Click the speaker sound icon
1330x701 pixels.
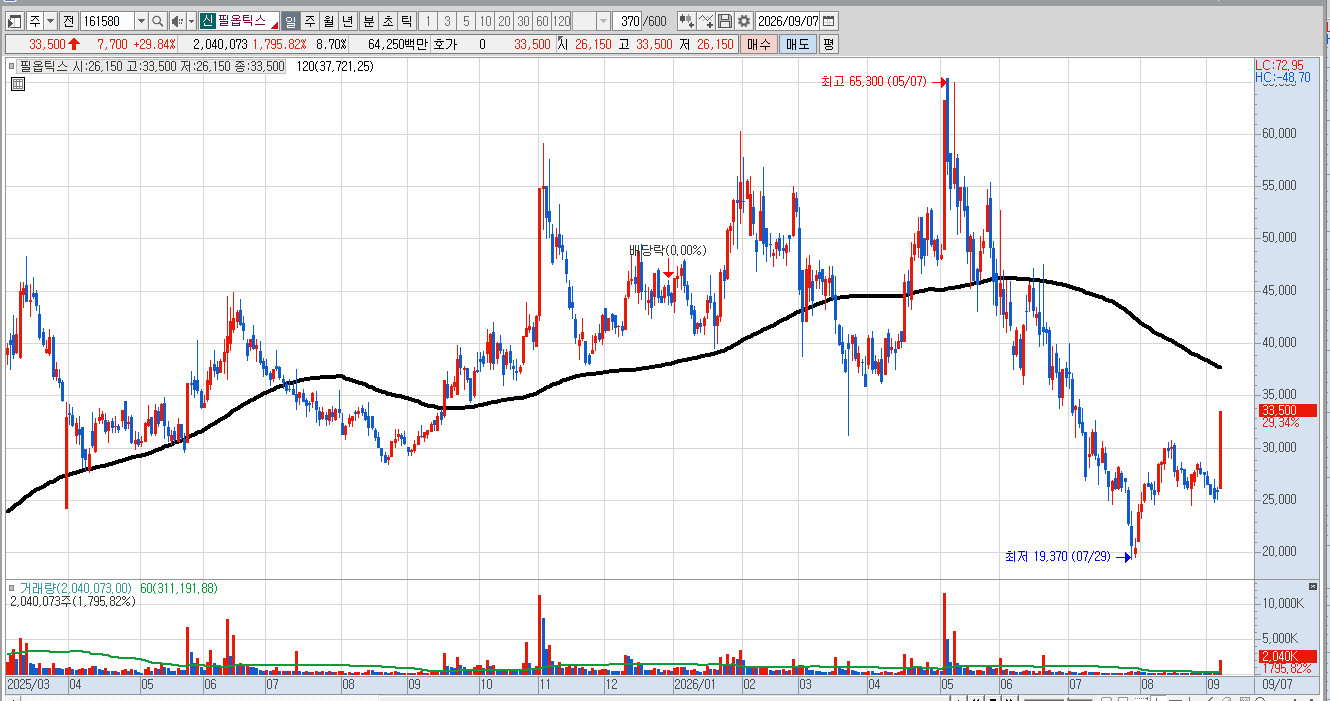pyautogui.click(x=177, y=21)
